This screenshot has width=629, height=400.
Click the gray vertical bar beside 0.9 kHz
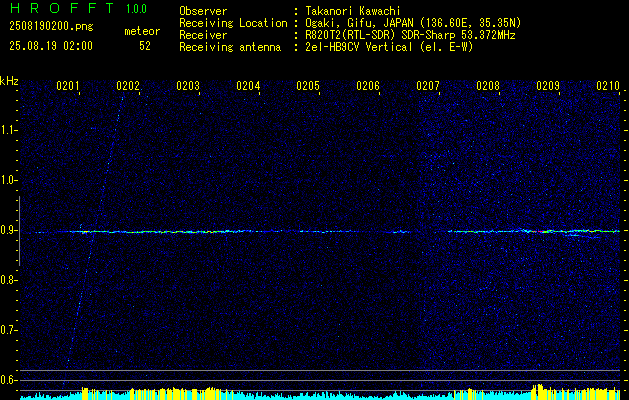pos(19,231)
